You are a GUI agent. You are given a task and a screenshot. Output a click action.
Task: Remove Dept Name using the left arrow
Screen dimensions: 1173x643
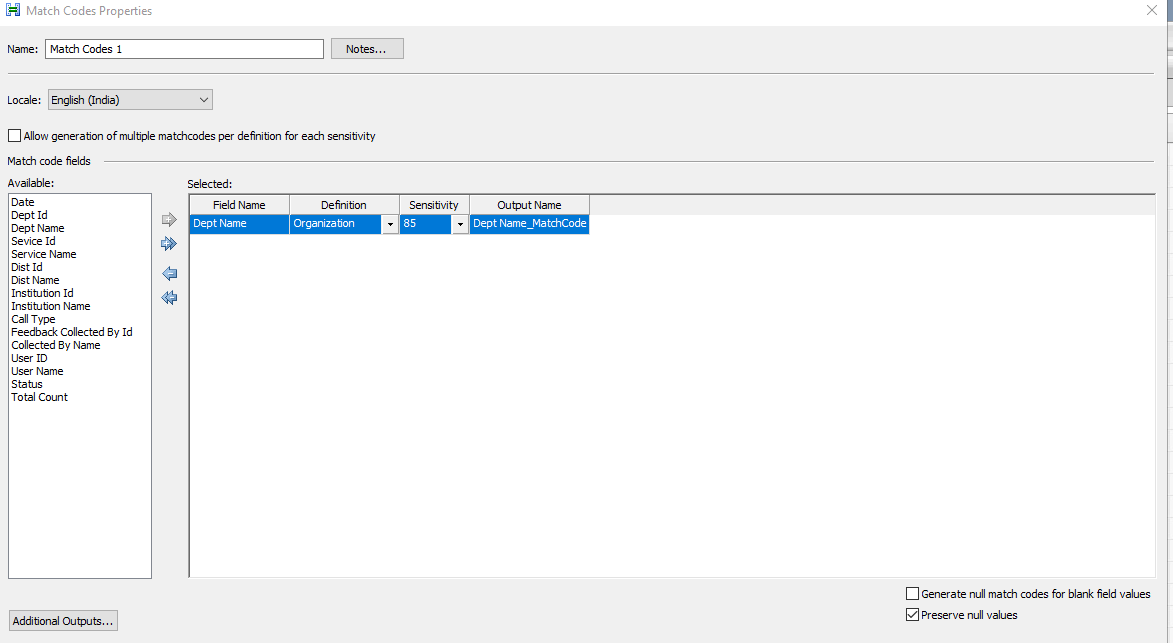(x=169, y=272)
